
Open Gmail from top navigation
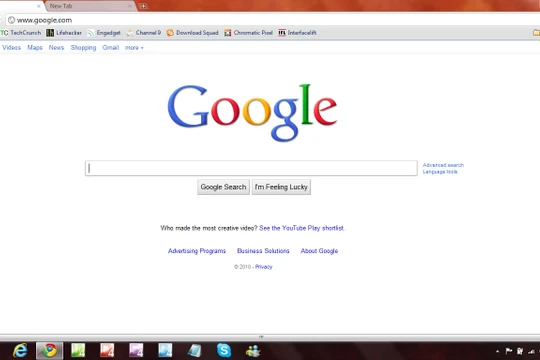(x=111, y=48)
